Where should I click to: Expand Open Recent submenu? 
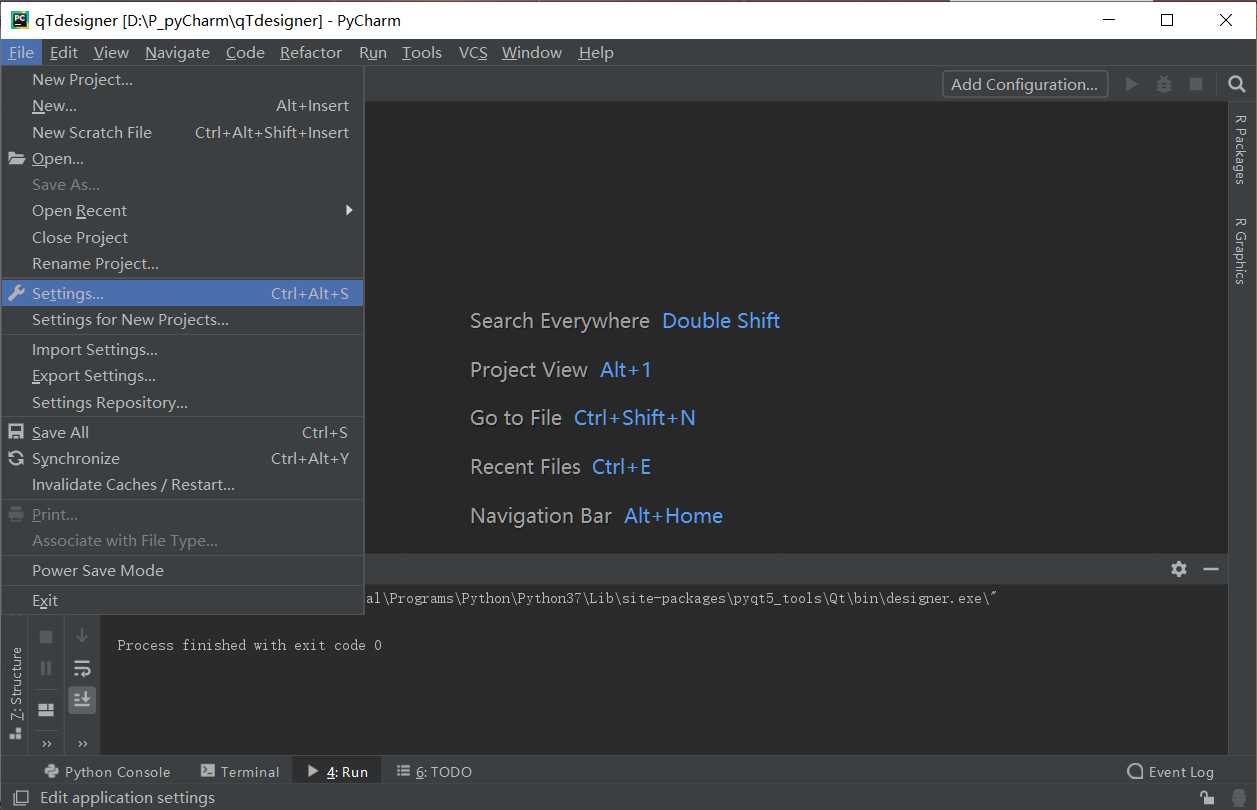click(182, 210)
